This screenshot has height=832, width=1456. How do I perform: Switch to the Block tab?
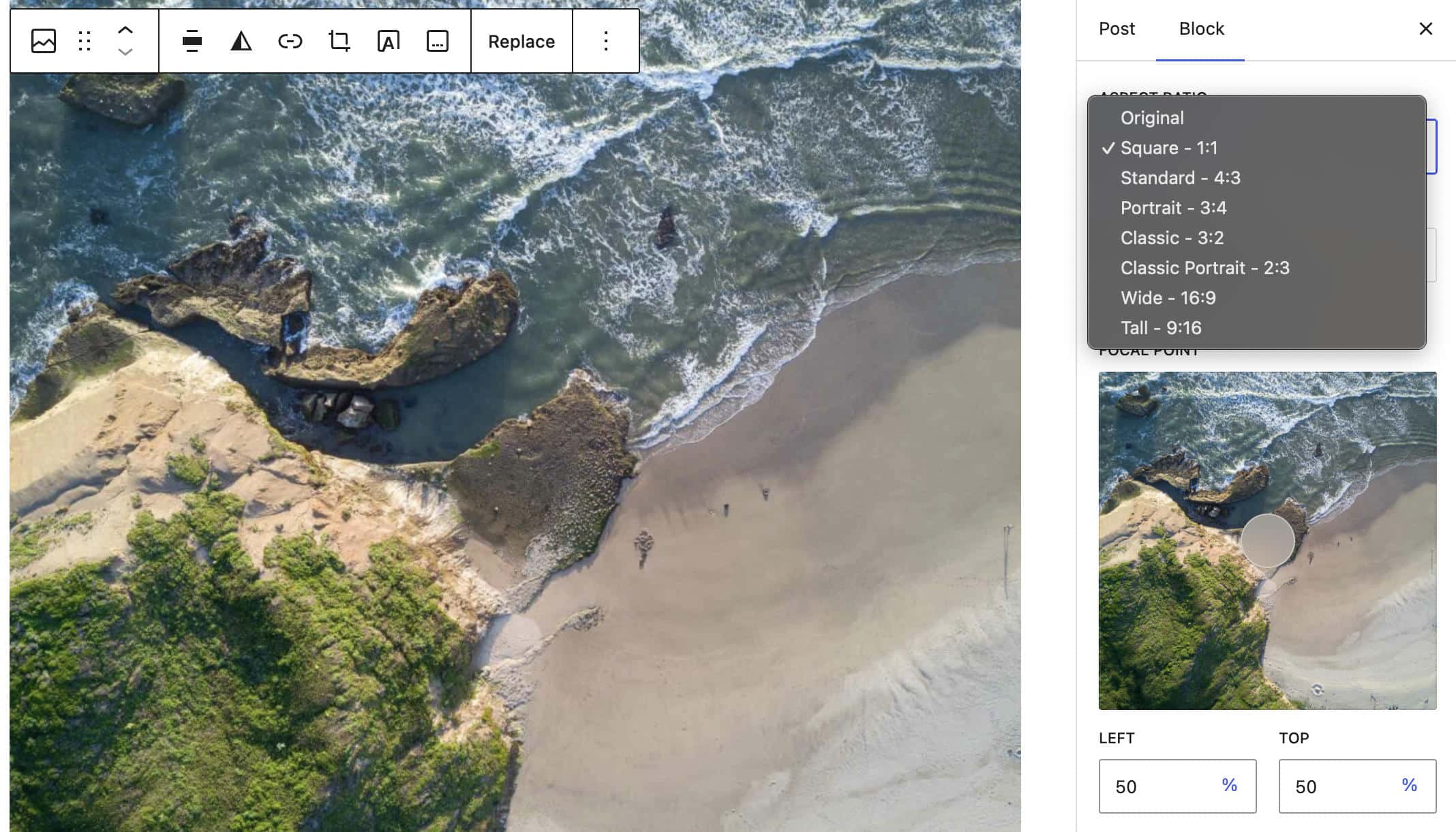tap(1201, 29)
